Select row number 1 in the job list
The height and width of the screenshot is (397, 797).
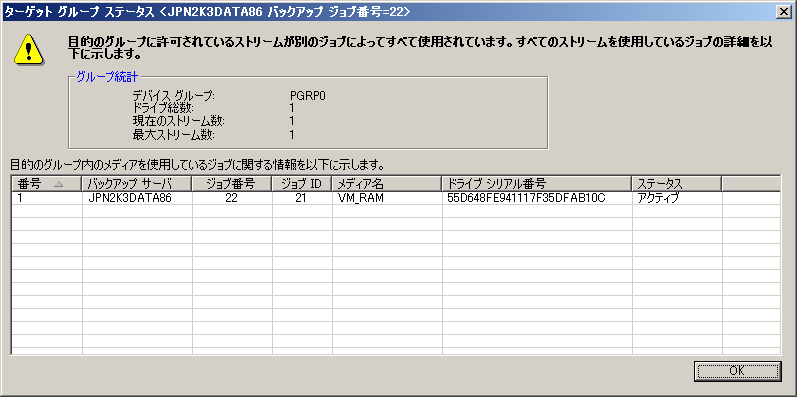click(396, 198)
